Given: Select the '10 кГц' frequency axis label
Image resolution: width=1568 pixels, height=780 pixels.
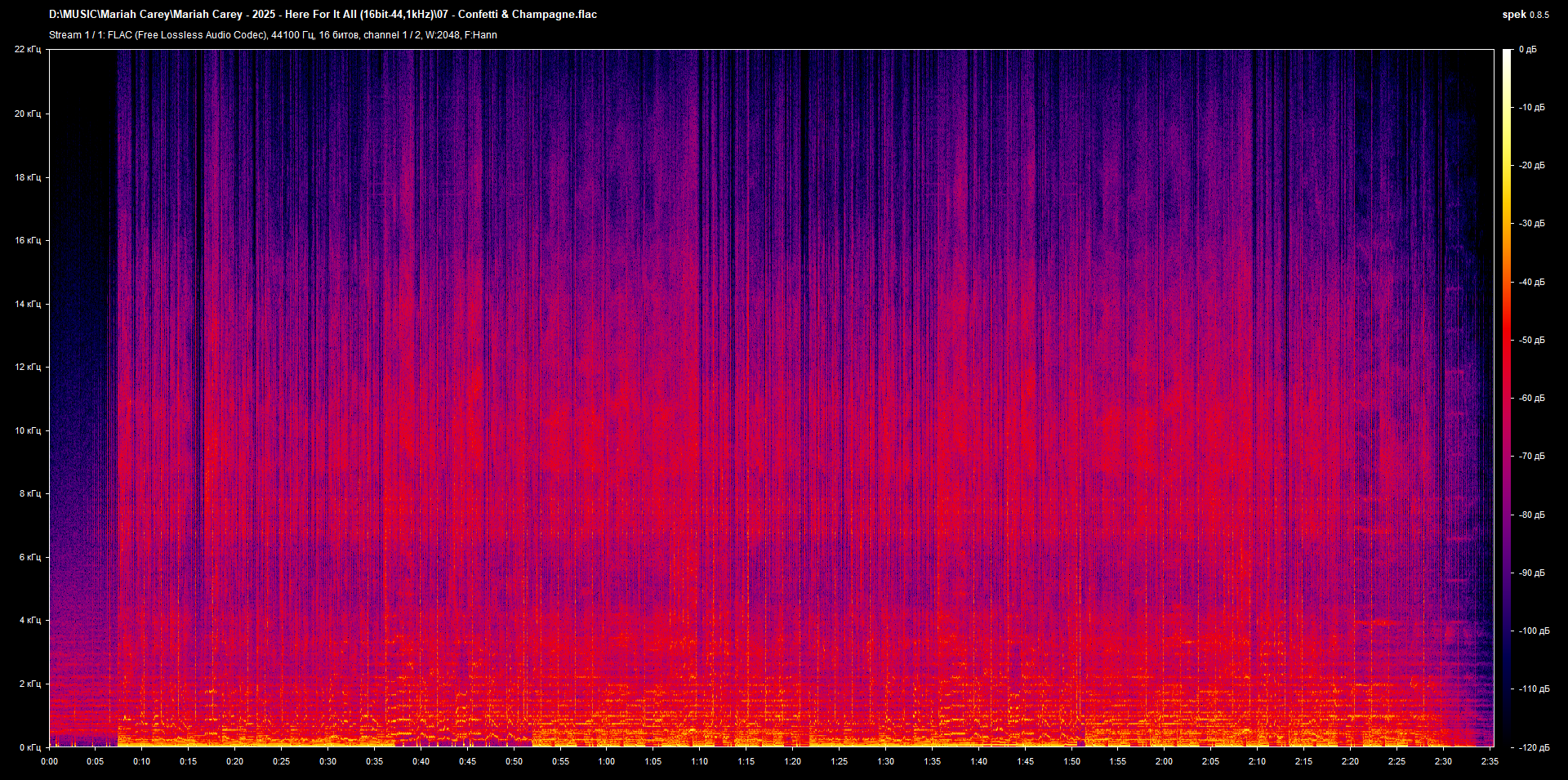Looking at the screenshot, I should 28,430.
